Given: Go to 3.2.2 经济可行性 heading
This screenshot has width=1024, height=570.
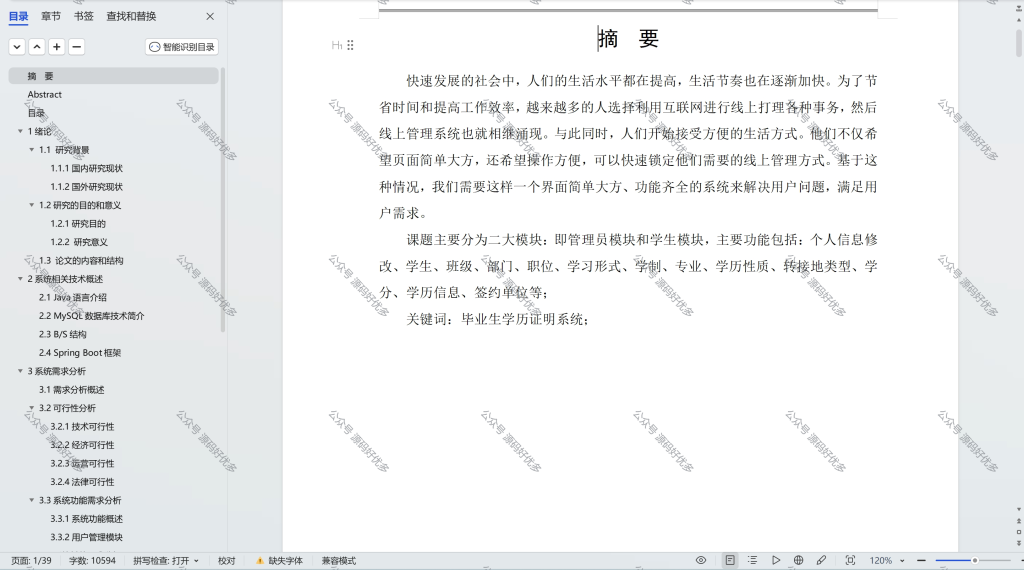Looking at the screenshot, I should click(x=82, y=445).
